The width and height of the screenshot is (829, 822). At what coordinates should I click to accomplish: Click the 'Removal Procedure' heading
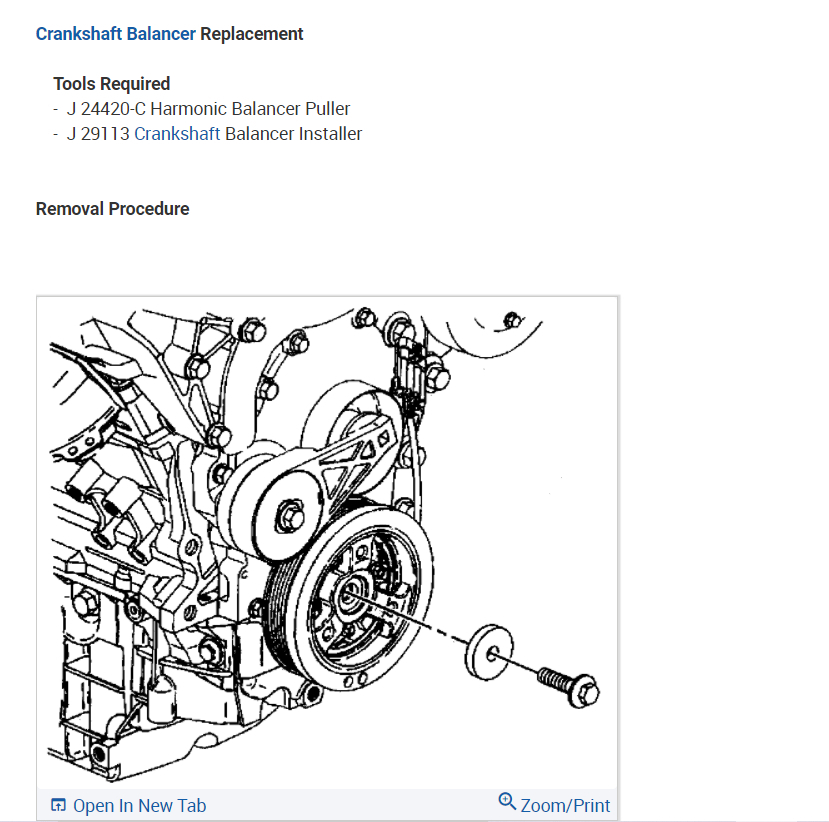(x=112, y=209)
